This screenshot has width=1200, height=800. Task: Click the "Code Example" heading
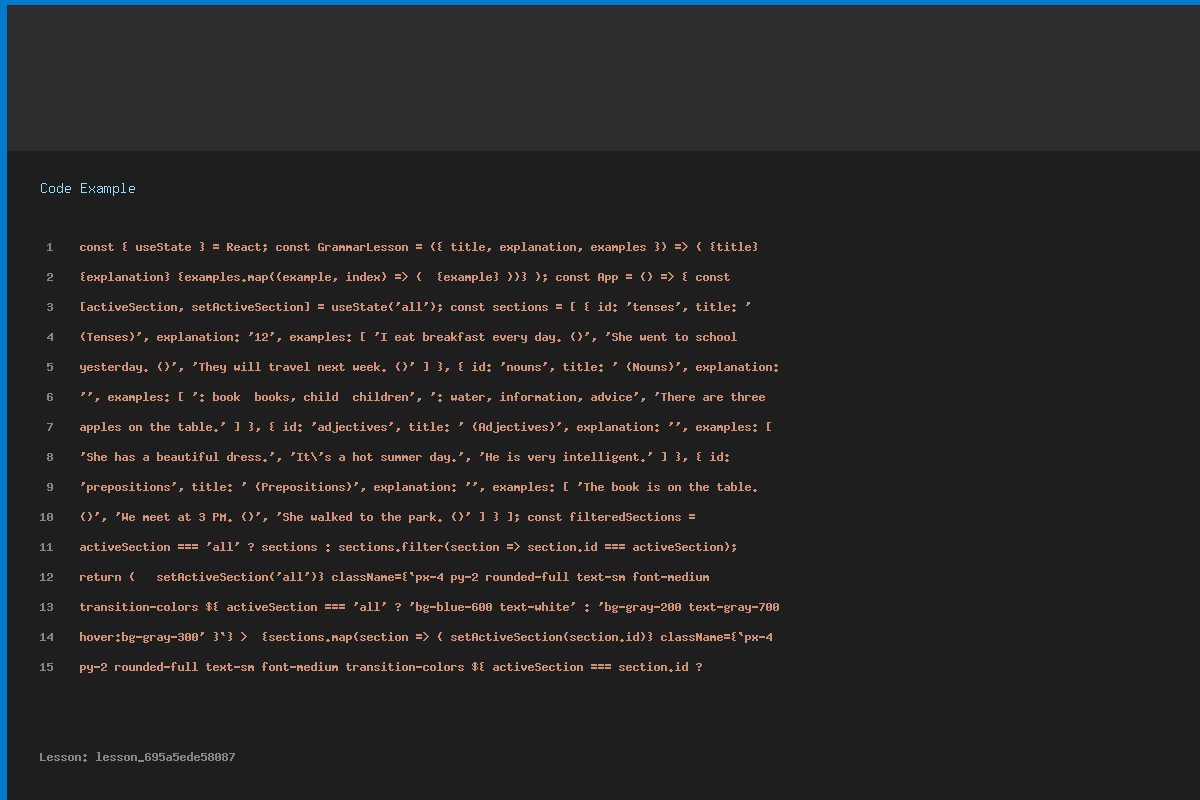[88, 188]
